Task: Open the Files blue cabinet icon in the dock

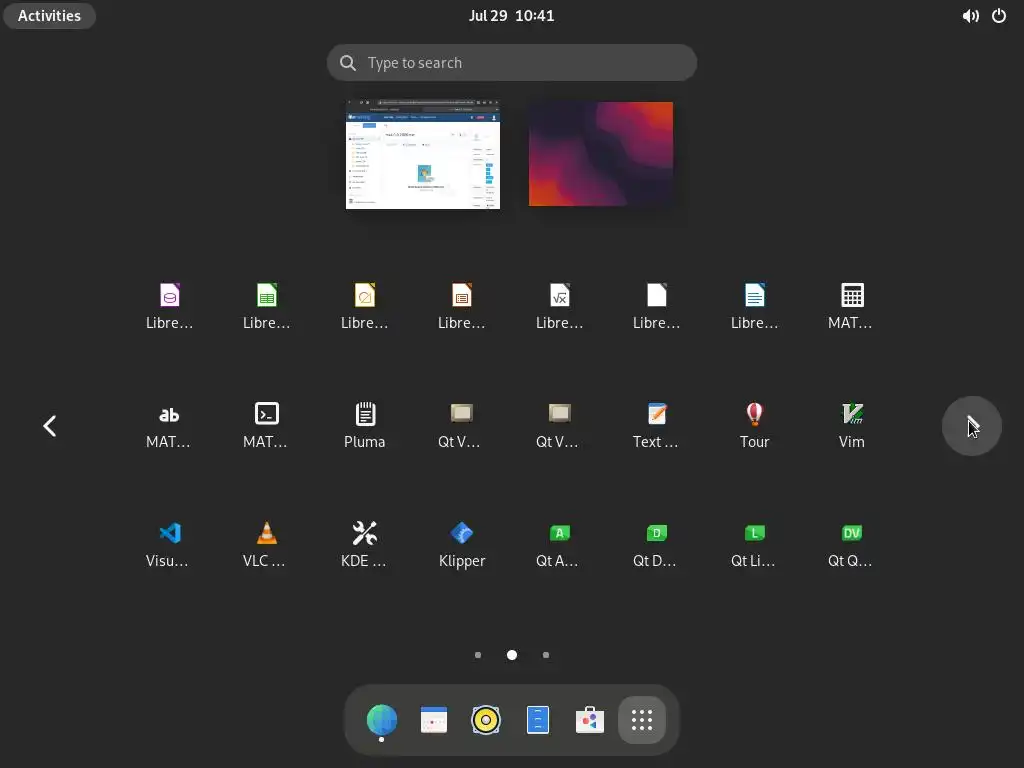Action: coord(537,720)
